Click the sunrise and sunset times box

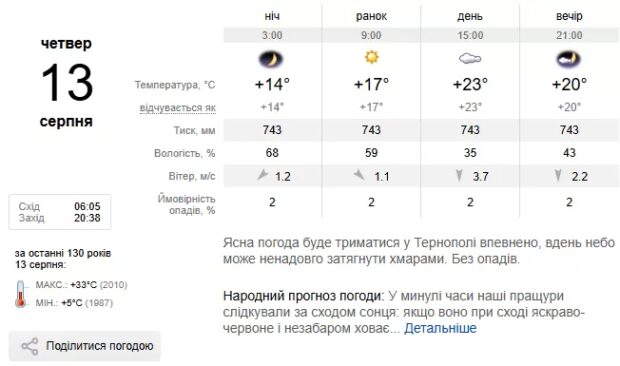click(60, 212)
